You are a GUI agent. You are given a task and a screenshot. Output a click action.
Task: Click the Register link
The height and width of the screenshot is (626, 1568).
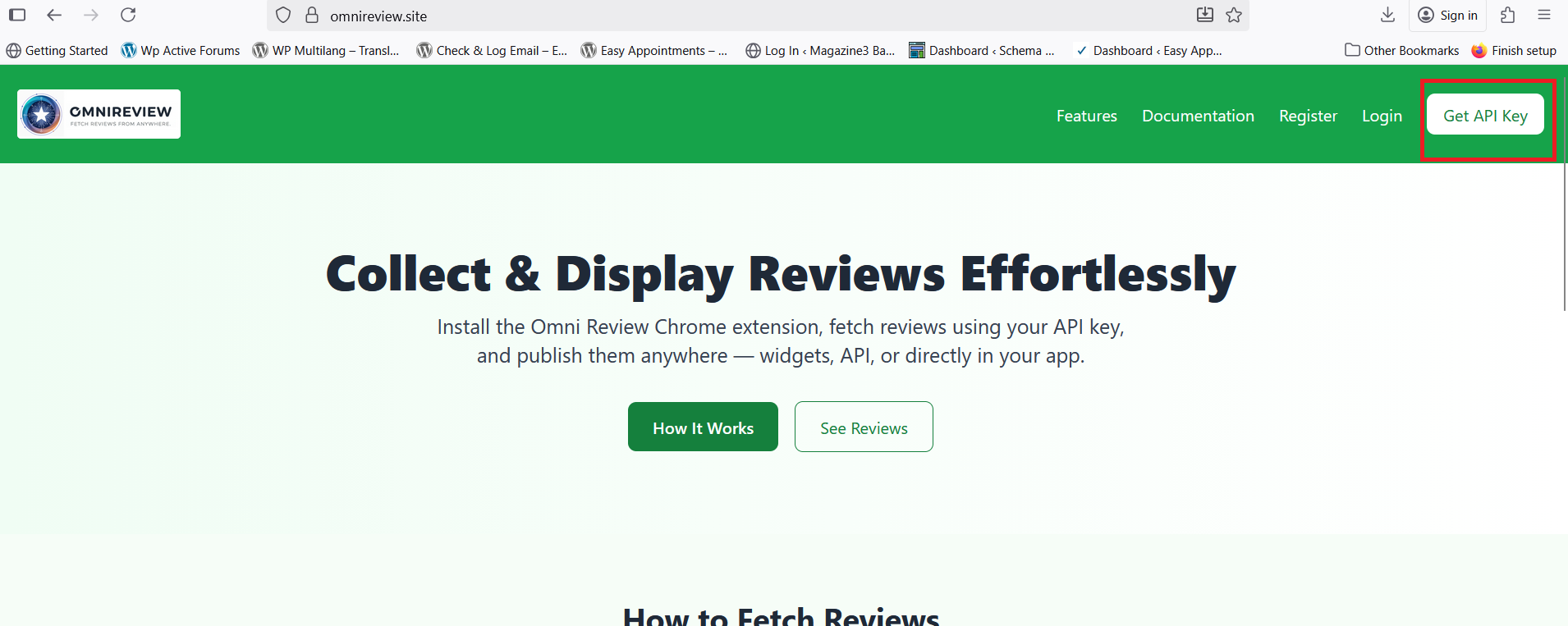[1308, 116]
